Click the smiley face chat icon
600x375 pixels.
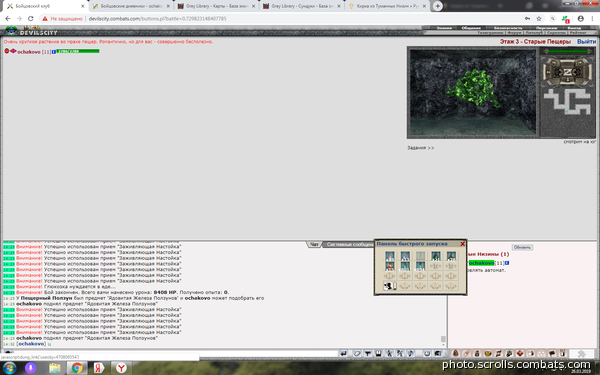click(427, 354)
